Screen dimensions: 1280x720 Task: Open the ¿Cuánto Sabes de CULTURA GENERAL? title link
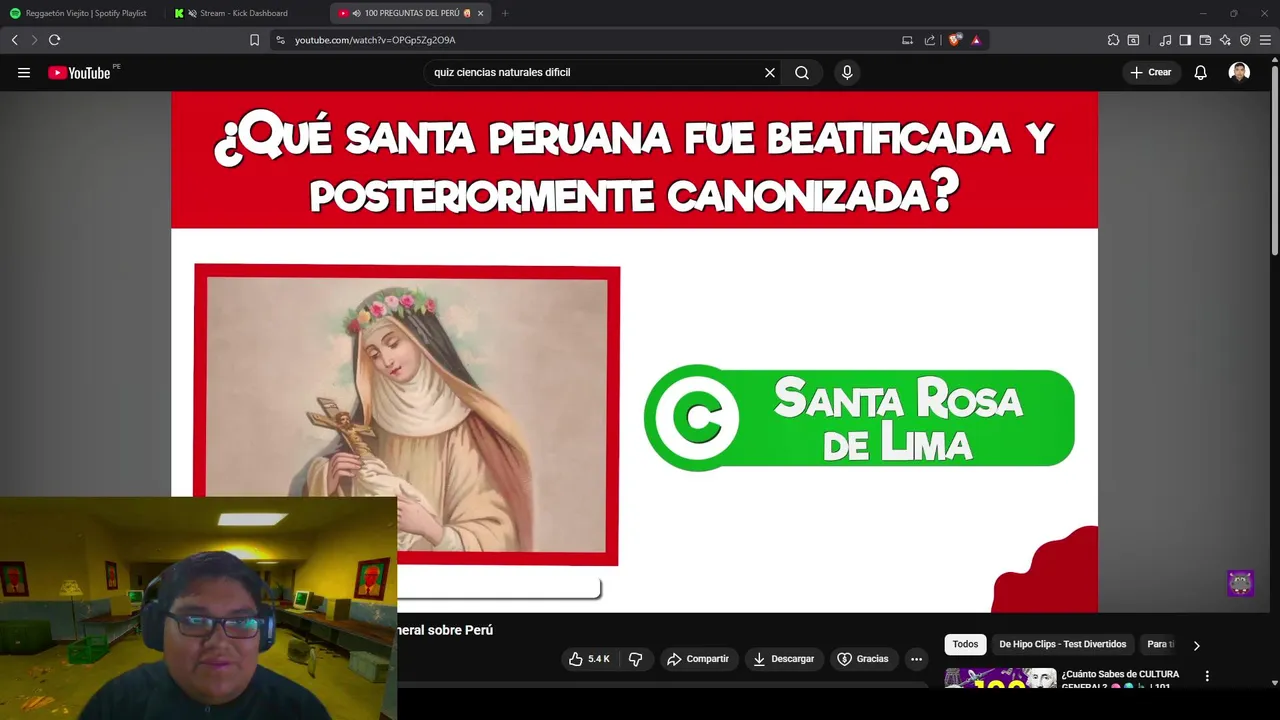point(1120,680)
